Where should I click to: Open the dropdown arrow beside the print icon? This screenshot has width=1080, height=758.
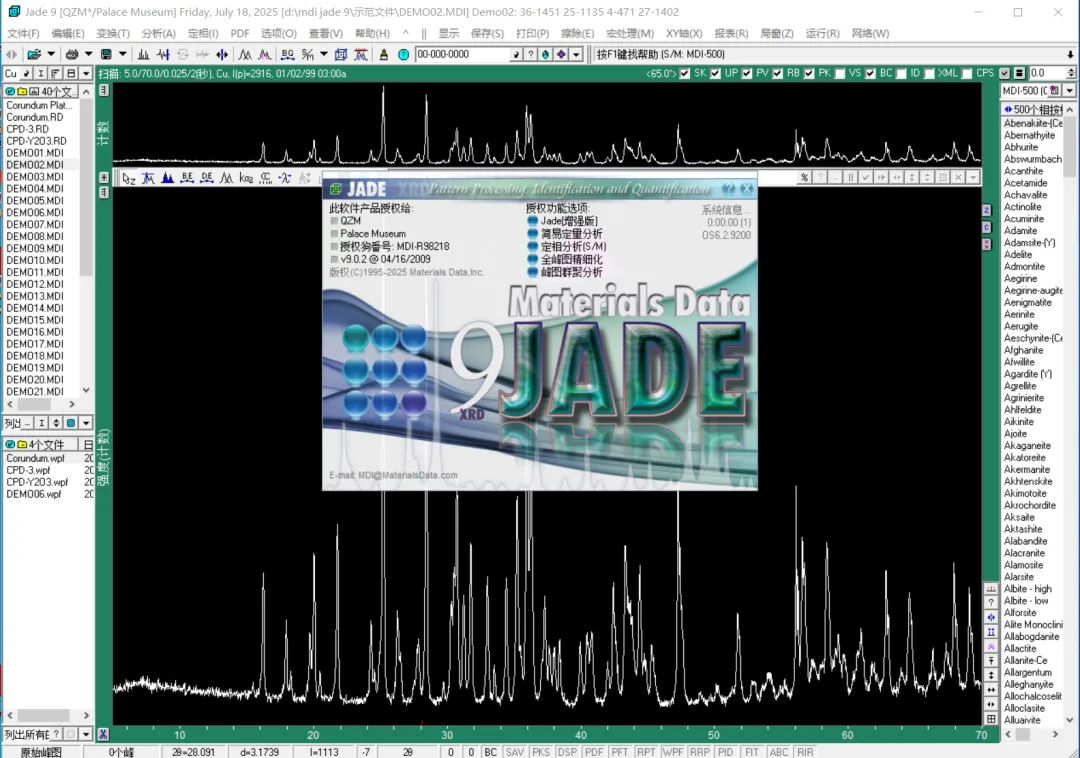click(88, 54)
